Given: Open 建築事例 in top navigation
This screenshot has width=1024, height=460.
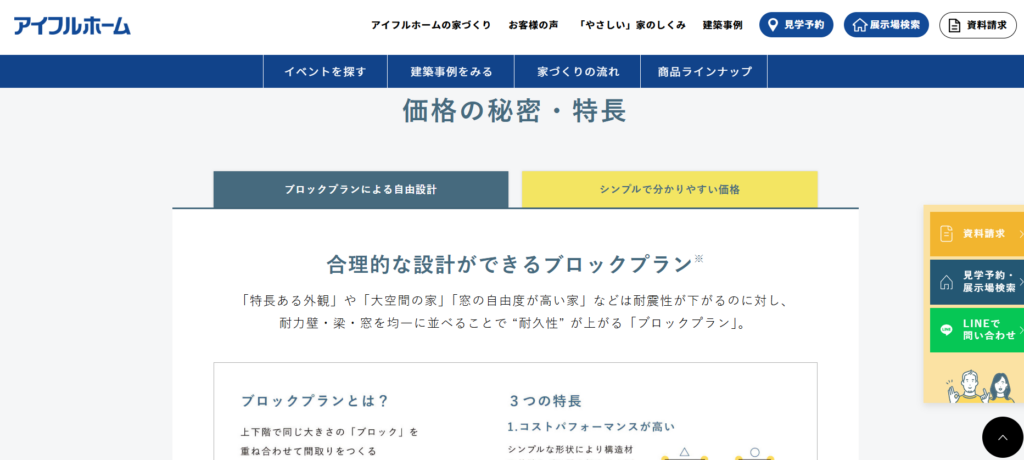Looking at the screenshot, I should pos(722,25).
